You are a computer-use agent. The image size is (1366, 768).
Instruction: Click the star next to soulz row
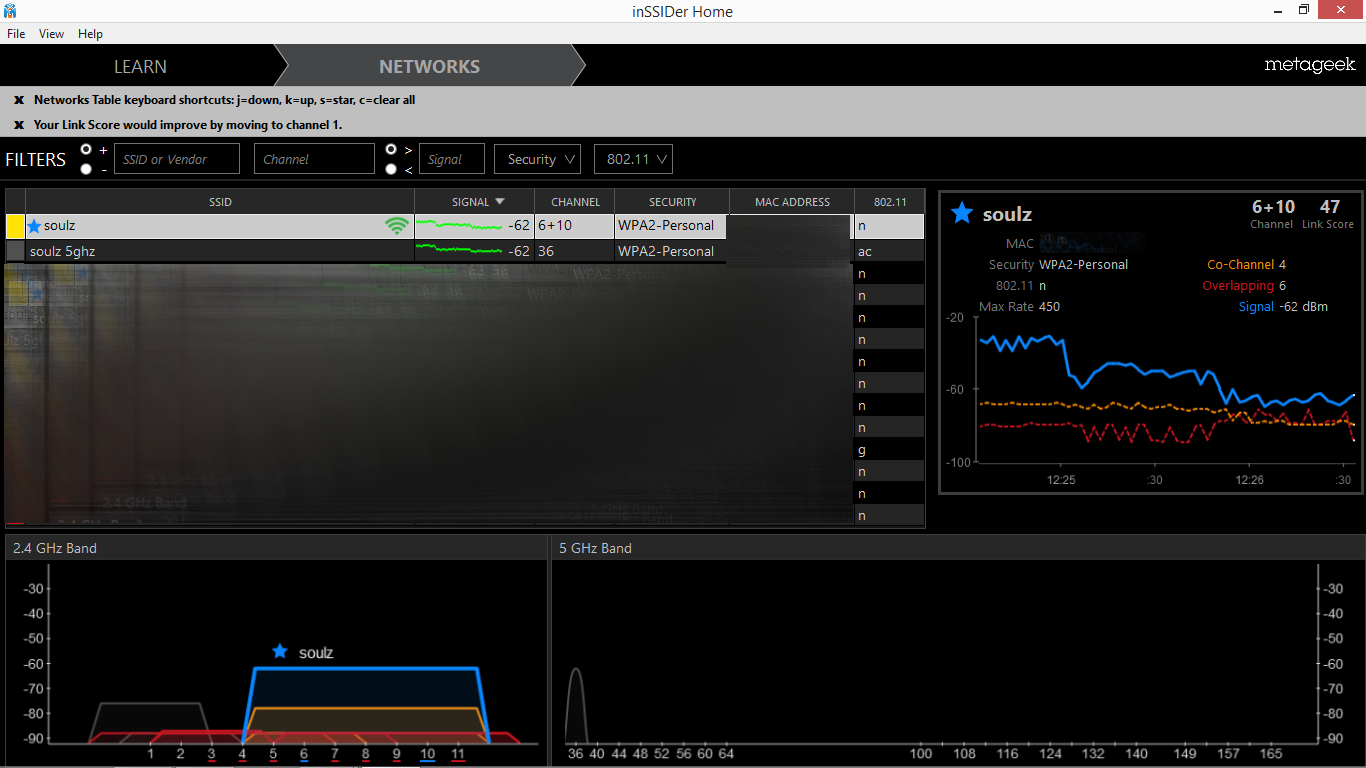point(34,226)
